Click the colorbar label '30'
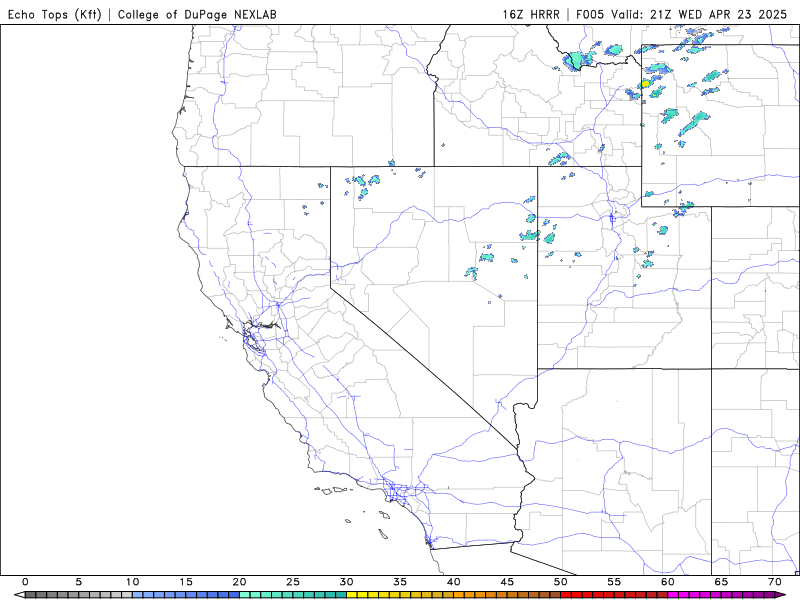The width and height of the screenshot is (800, 600). pyautogui.click(x=346, y=582)
